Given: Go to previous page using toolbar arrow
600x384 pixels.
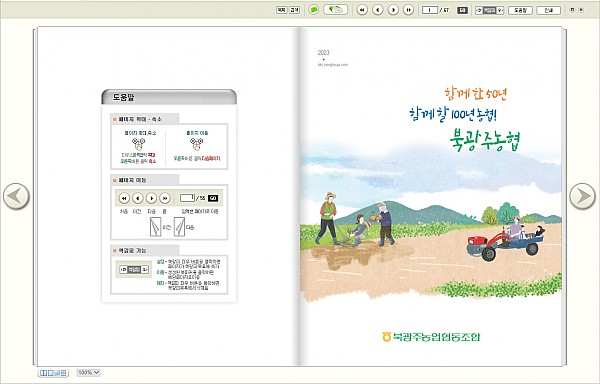Looking at the screenshot, I should click(378, 10).
